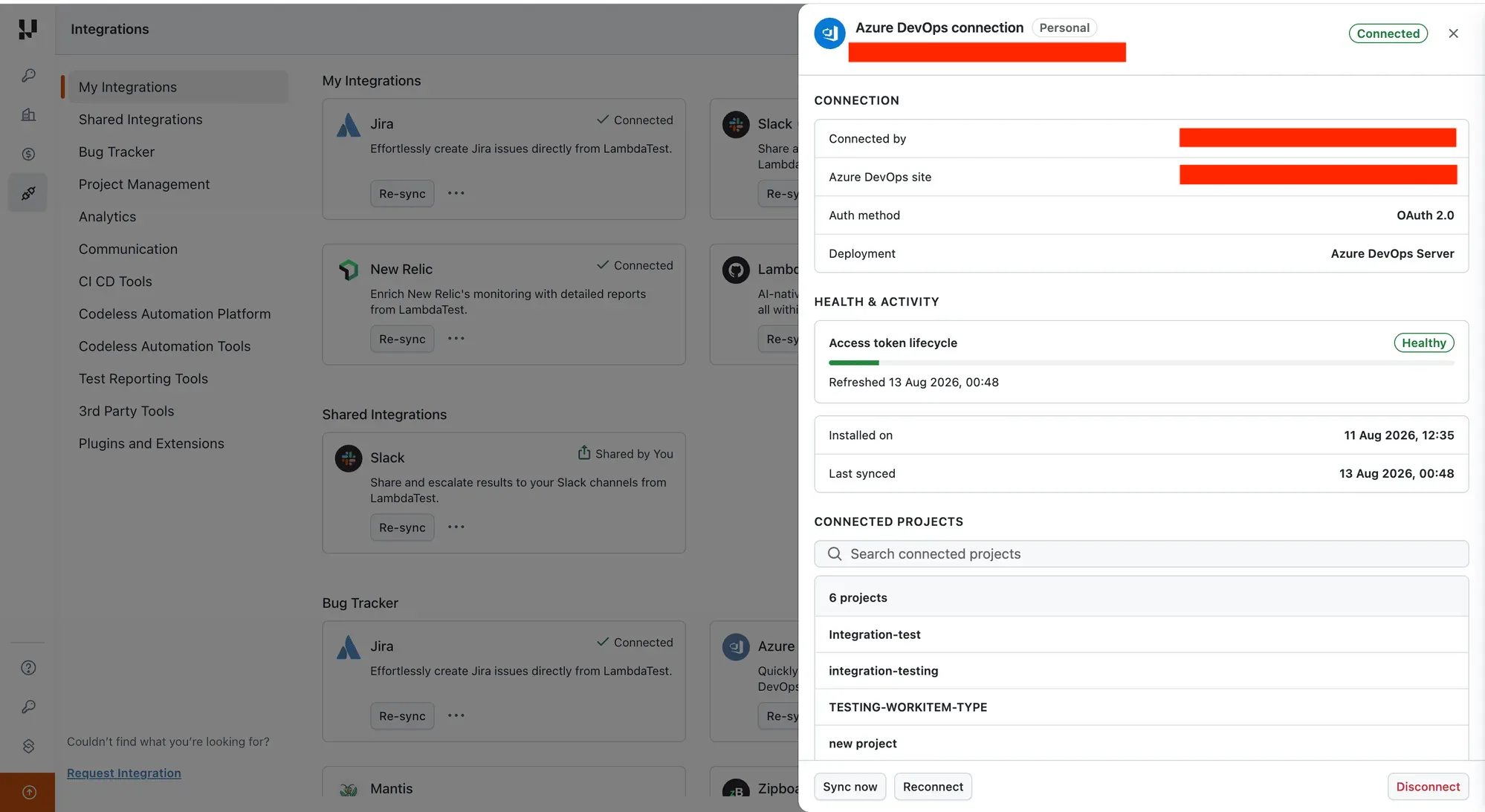The image size is (1485, 812).
Task: Click the Mantis logo icon
Action: click(348, 789)
